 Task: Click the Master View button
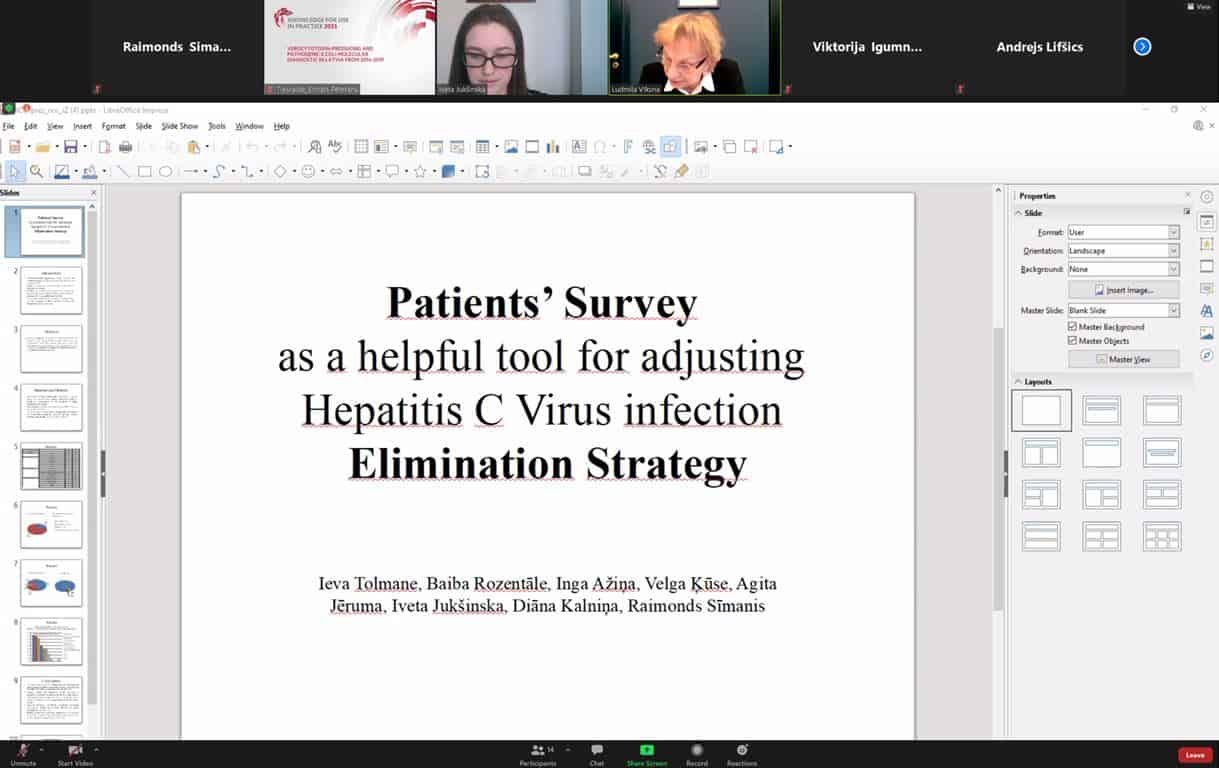tap(1124, 359)
